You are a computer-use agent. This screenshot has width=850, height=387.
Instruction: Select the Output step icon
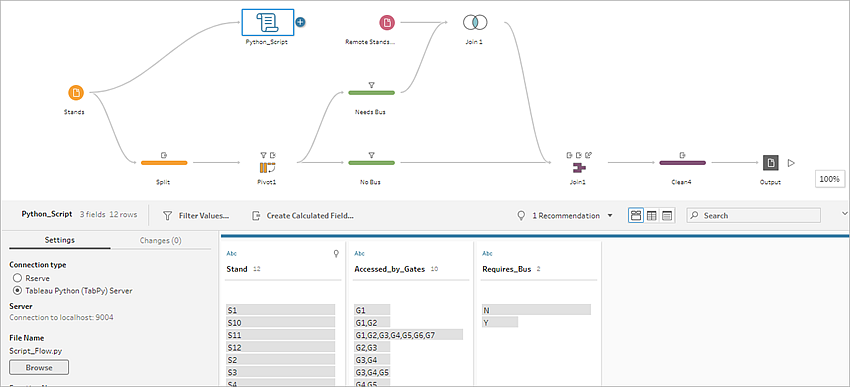[x=770, y=162]
